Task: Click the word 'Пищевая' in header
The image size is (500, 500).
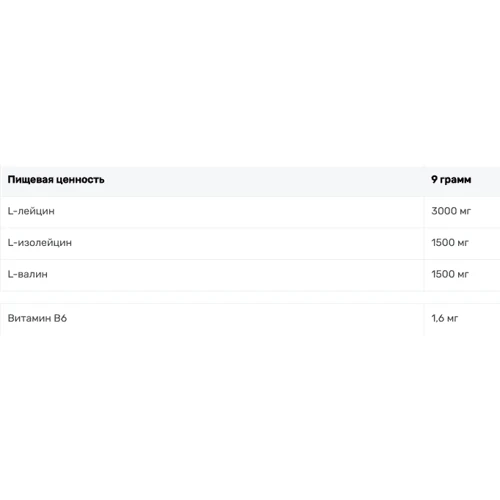Action: coord(31,180)
